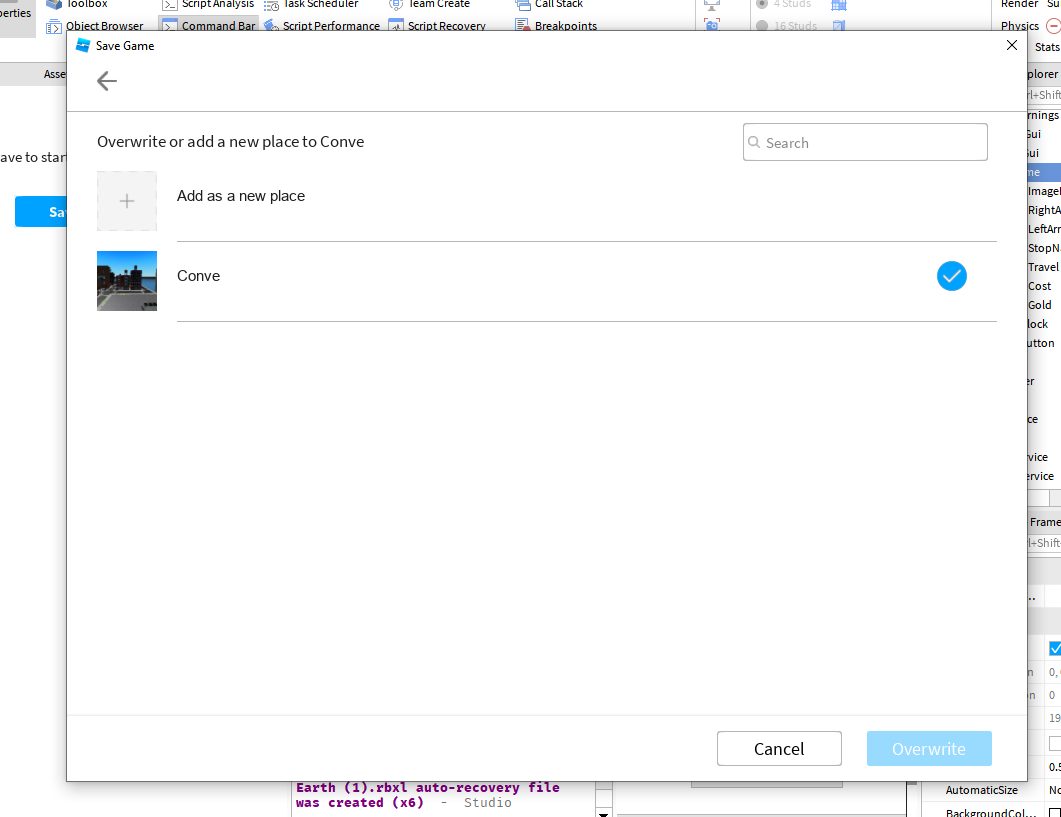Screen dimensions: 1061x817
Task: Open the Call Stack panel
Action: point(557,6)
